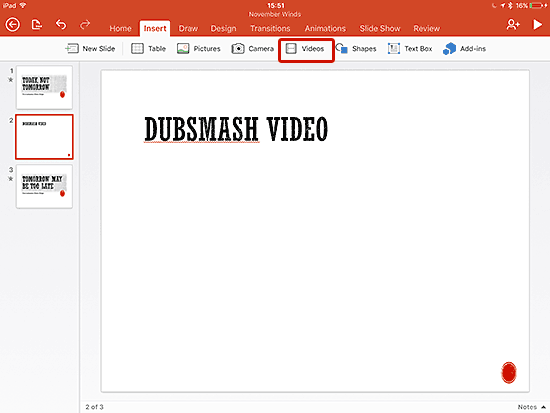Insert a Table into the slide
This screenshot has width=550, height=413.
tap(148, 48)
